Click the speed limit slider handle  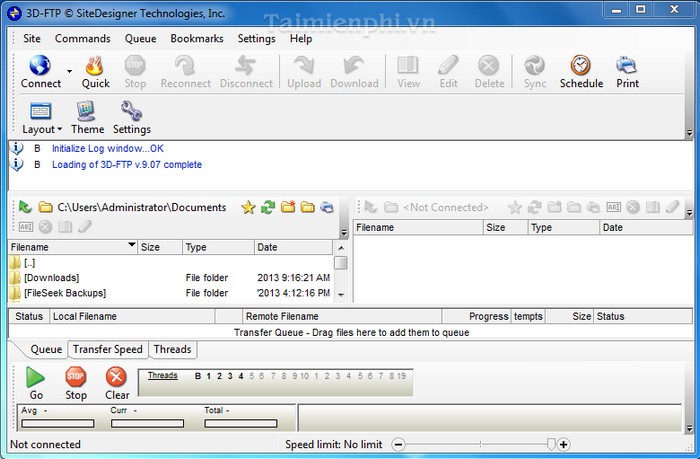point(550,444)
